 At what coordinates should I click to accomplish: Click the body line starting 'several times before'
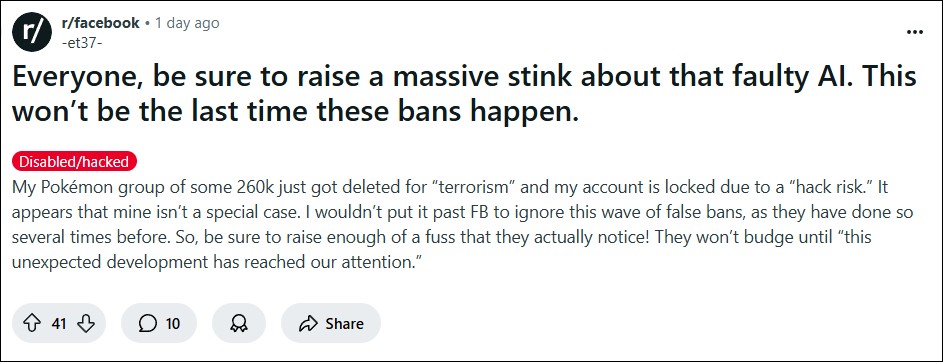point(443,238)
